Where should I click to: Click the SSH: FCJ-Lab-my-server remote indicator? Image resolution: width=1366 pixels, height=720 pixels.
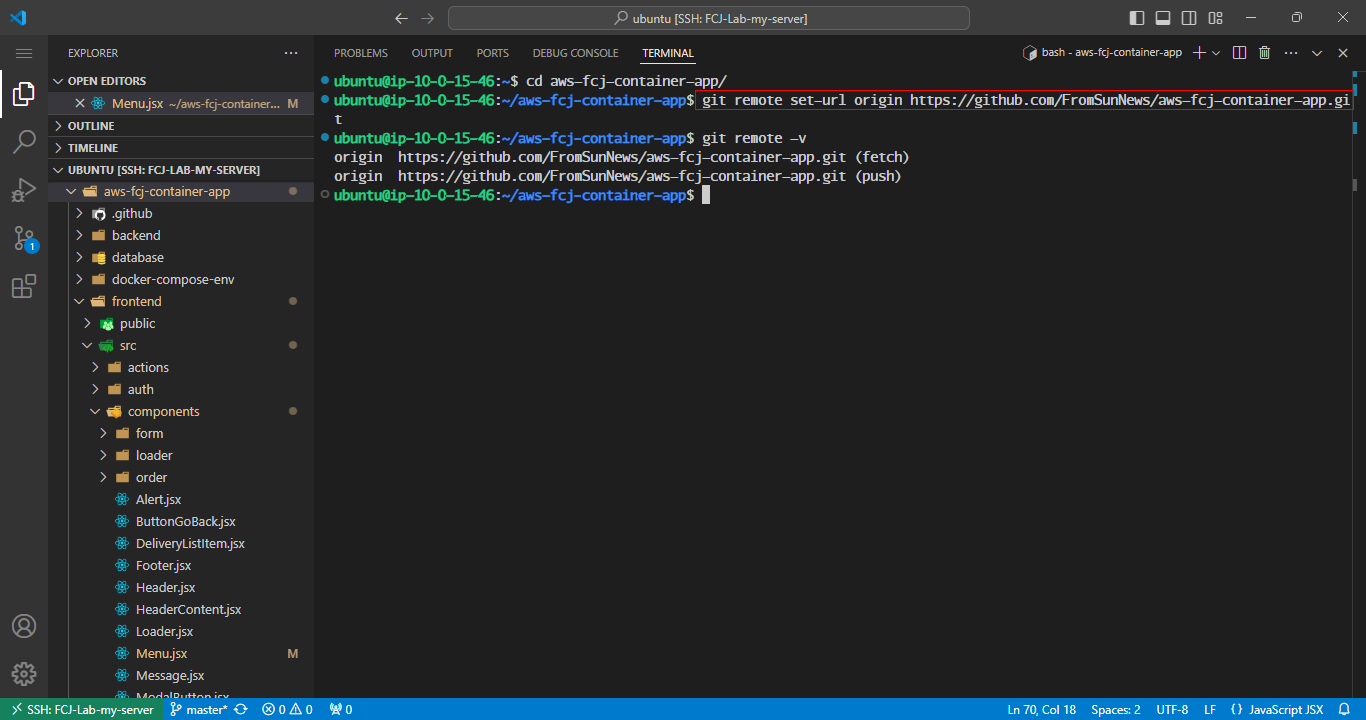(x=81, y=709)
